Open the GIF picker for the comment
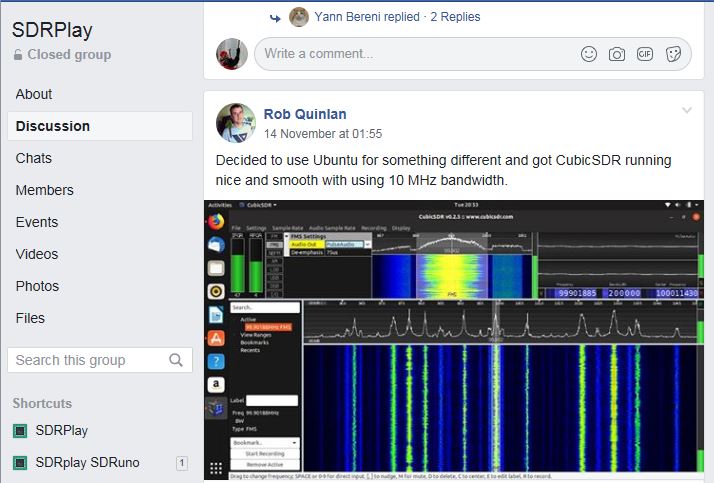This screenshot has height=483, width=714. click(x=645, y=54)
